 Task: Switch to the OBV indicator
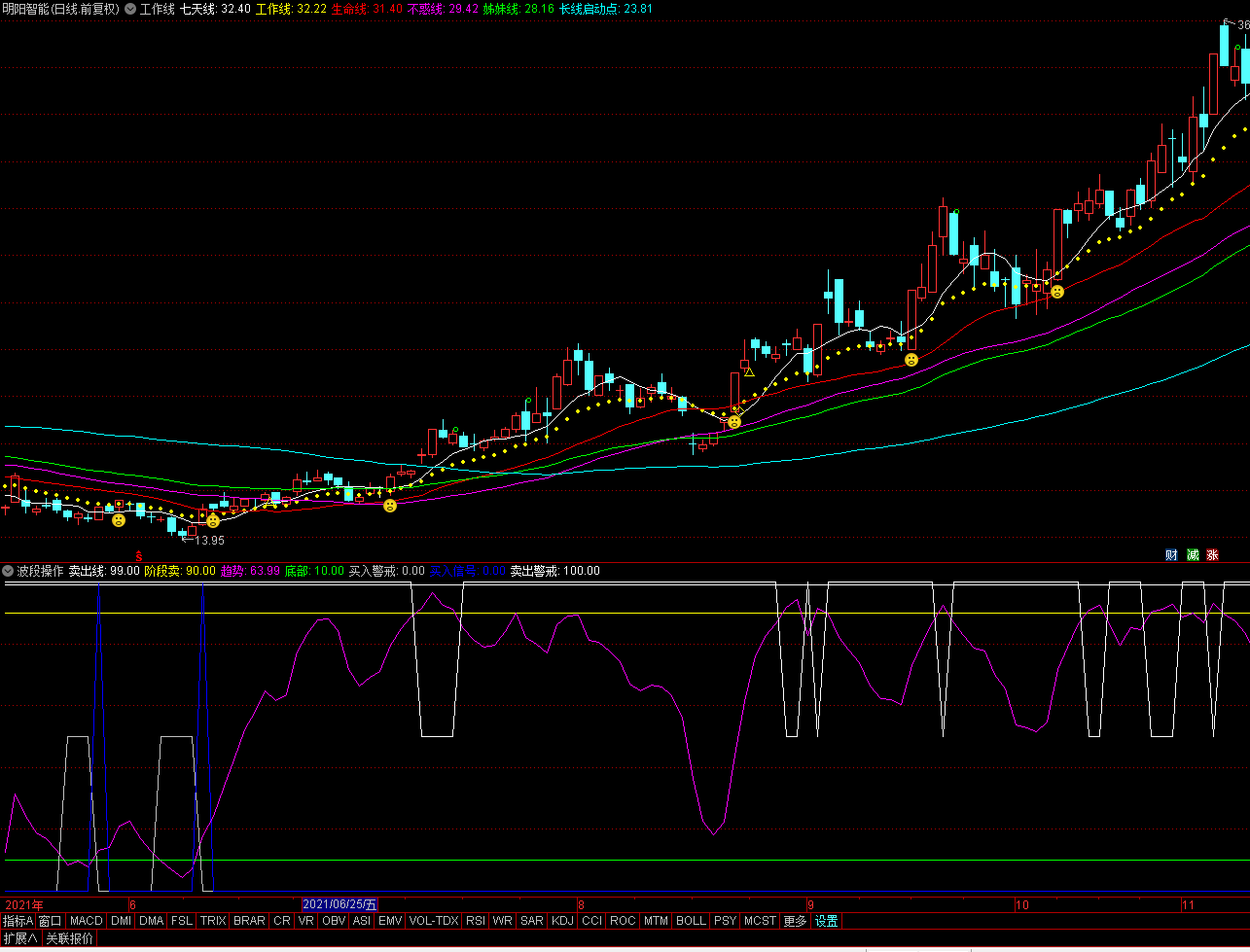pyautogui.click(x=334, y=921)
